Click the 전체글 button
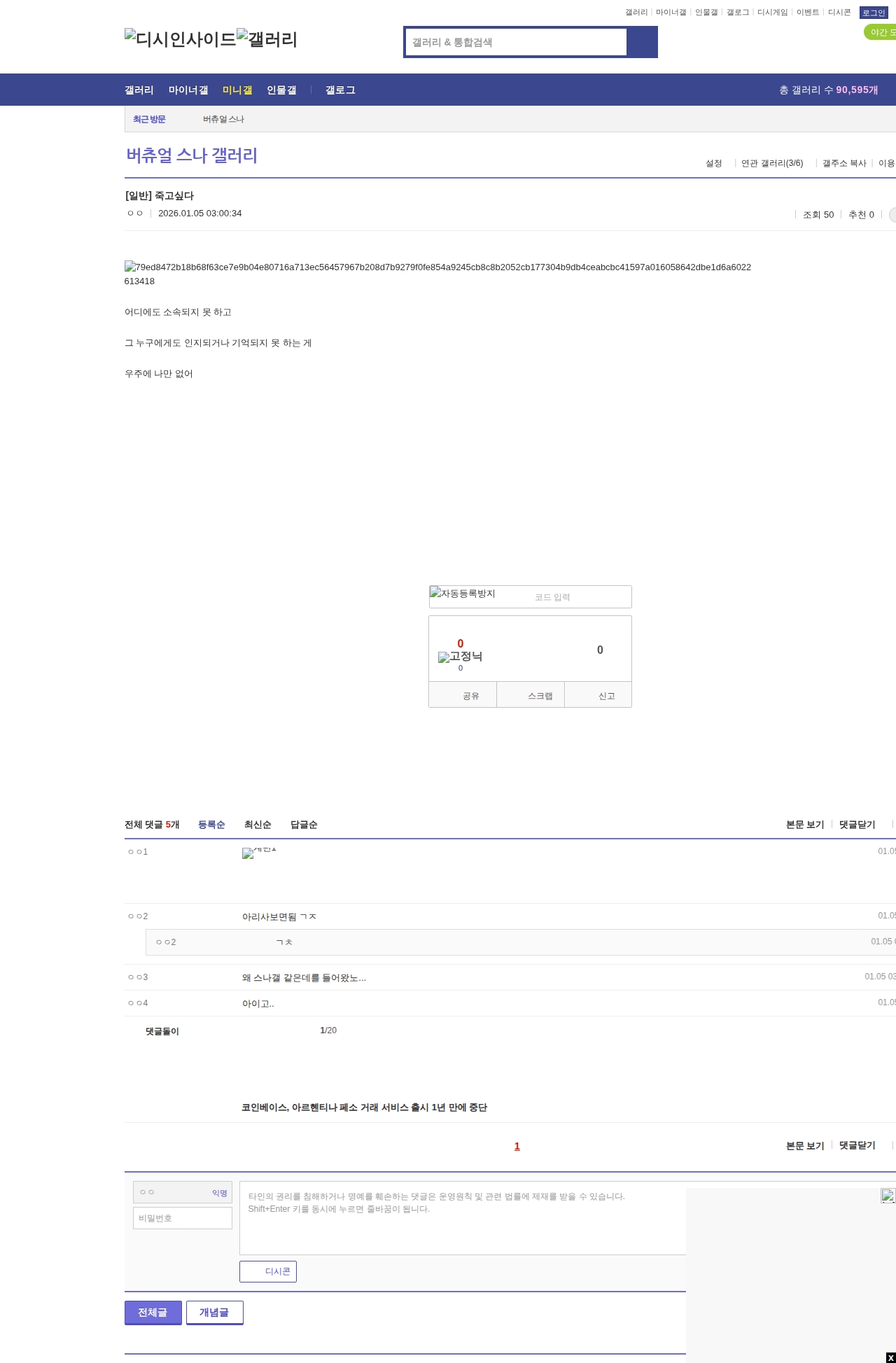896x1363 pixels. (153, 1313)
